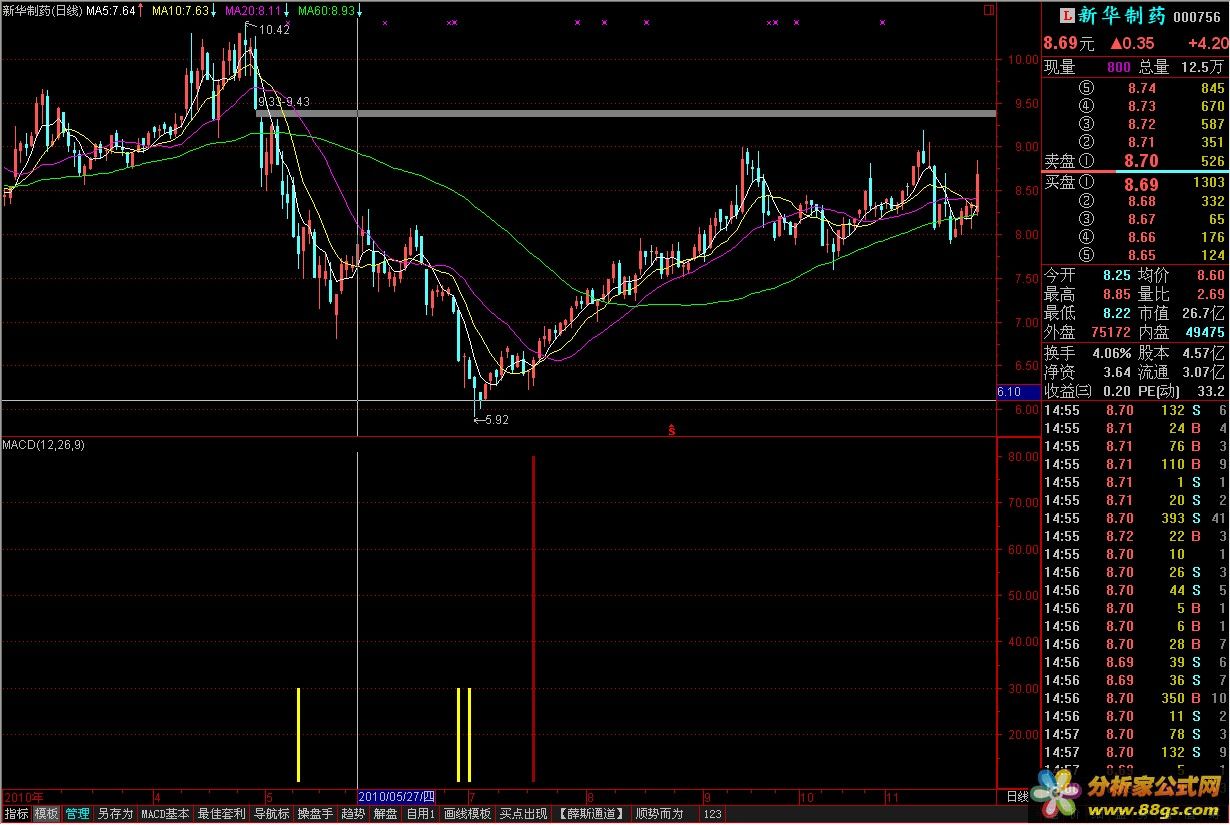Click the small red square at chart top-right

pos(990,11)
